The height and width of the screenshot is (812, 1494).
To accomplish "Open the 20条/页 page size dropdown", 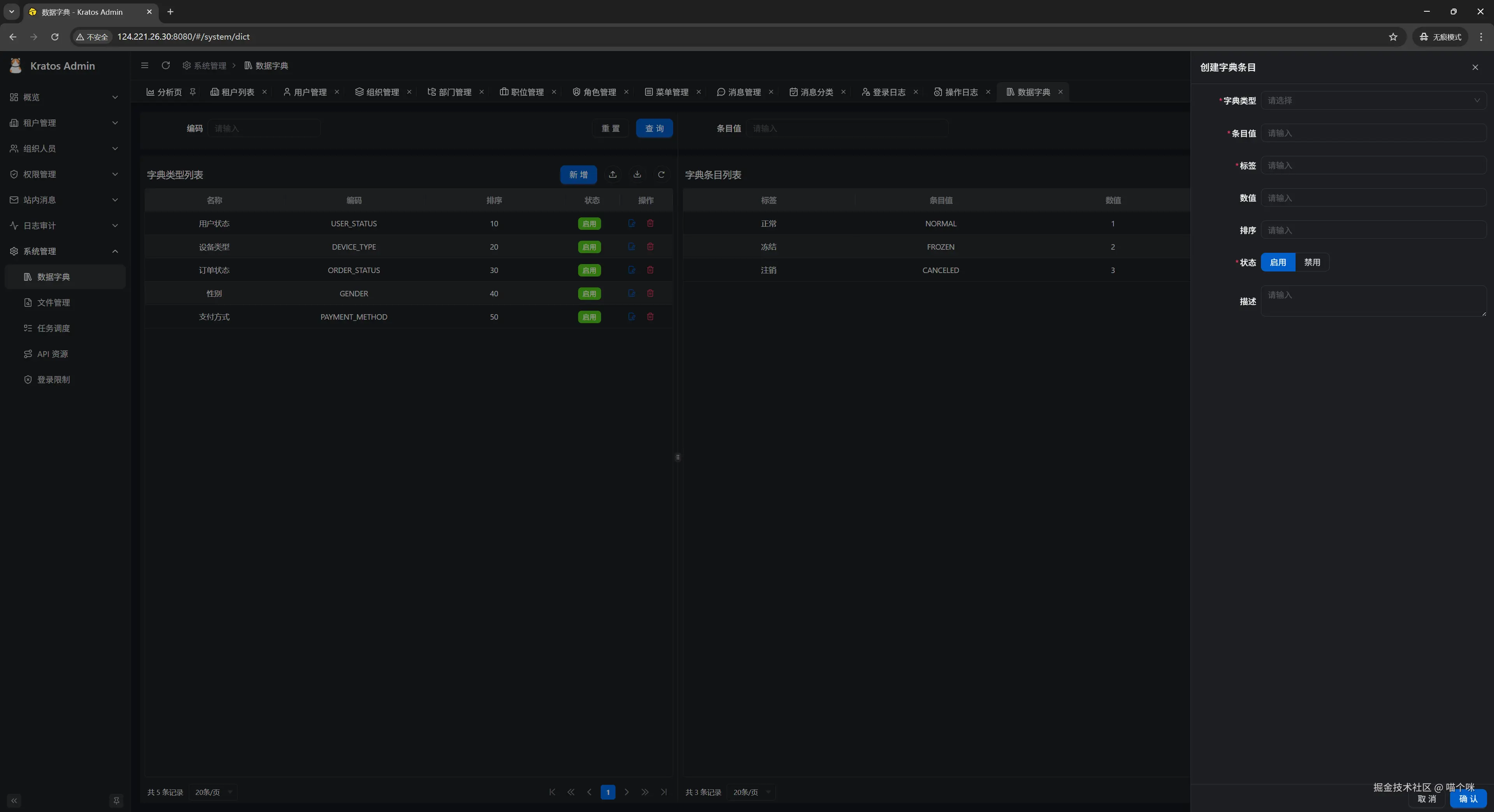I will pyautogui.click(x=213, y=792).
